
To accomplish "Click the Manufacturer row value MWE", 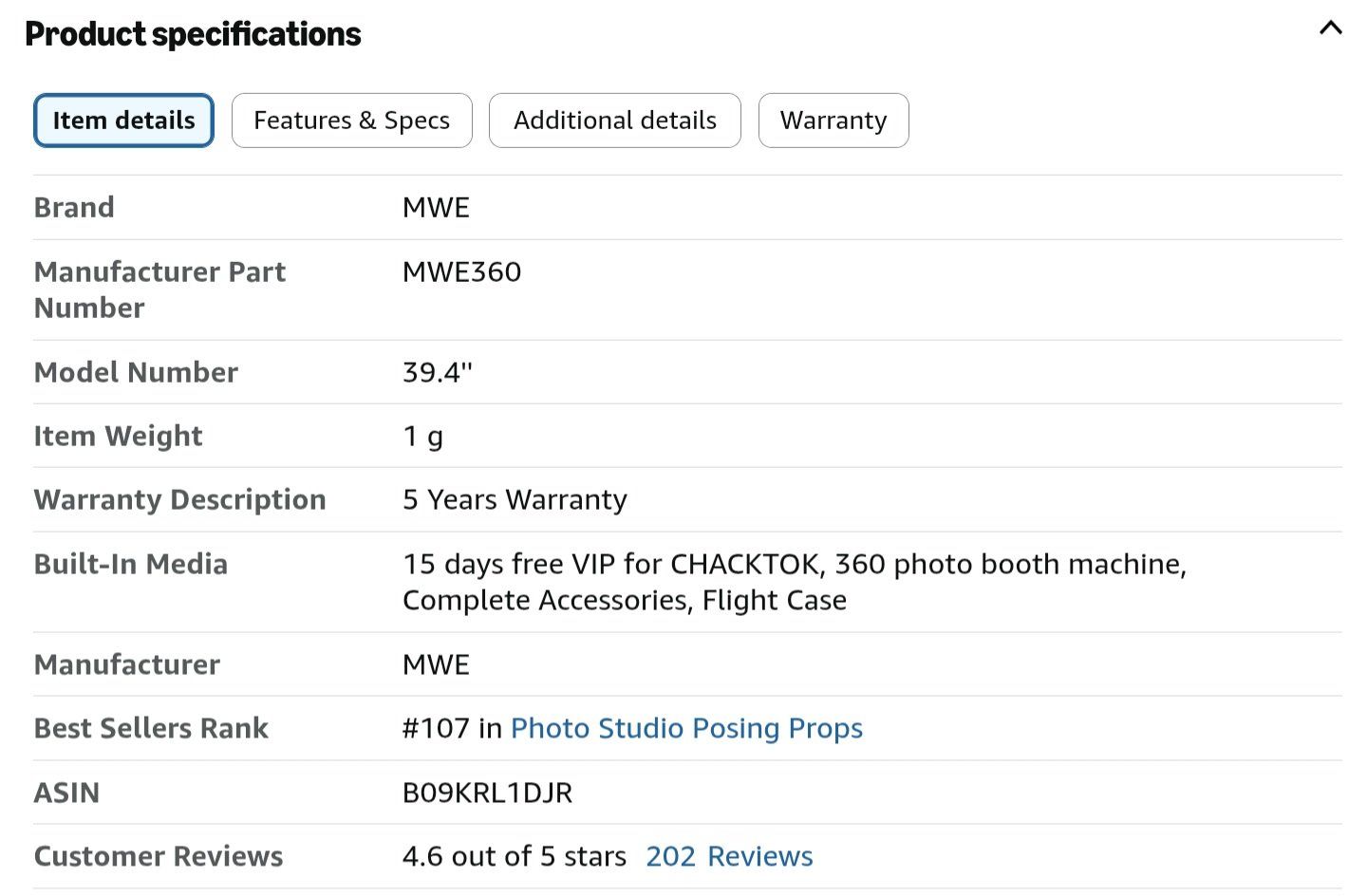I will (436, 664).
